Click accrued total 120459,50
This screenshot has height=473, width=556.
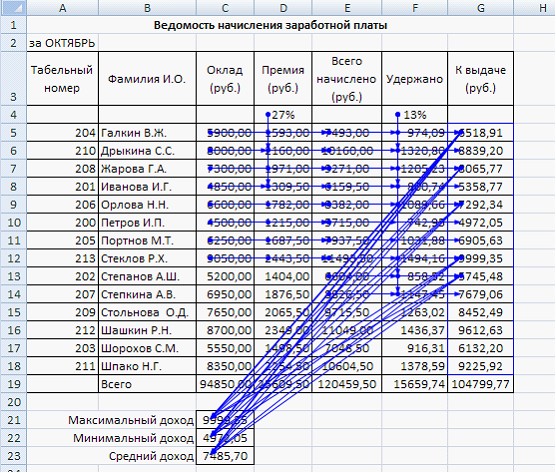347,384
